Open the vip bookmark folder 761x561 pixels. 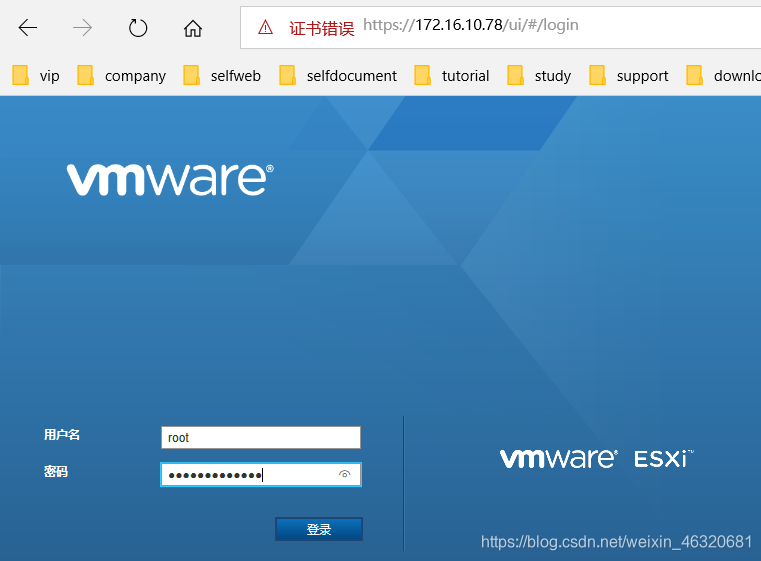click(35, 76)
